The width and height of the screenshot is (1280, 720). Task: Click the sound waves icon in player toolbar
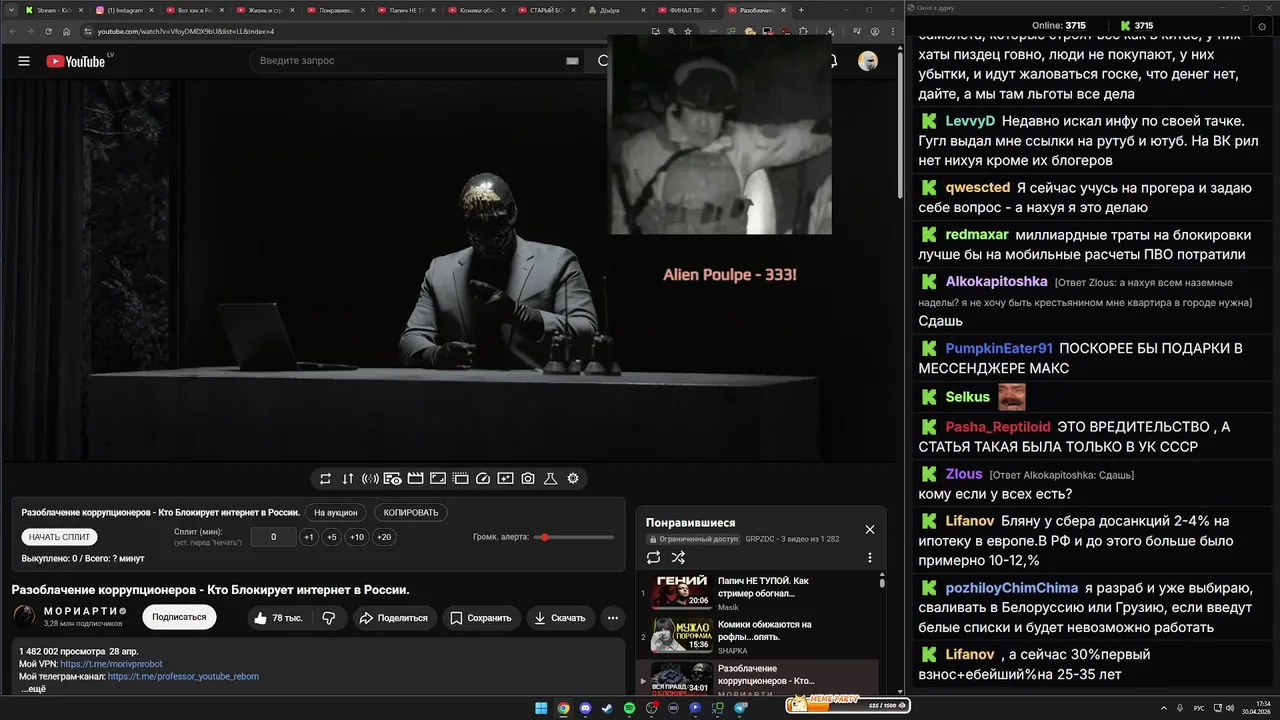(x=370, y=479)
